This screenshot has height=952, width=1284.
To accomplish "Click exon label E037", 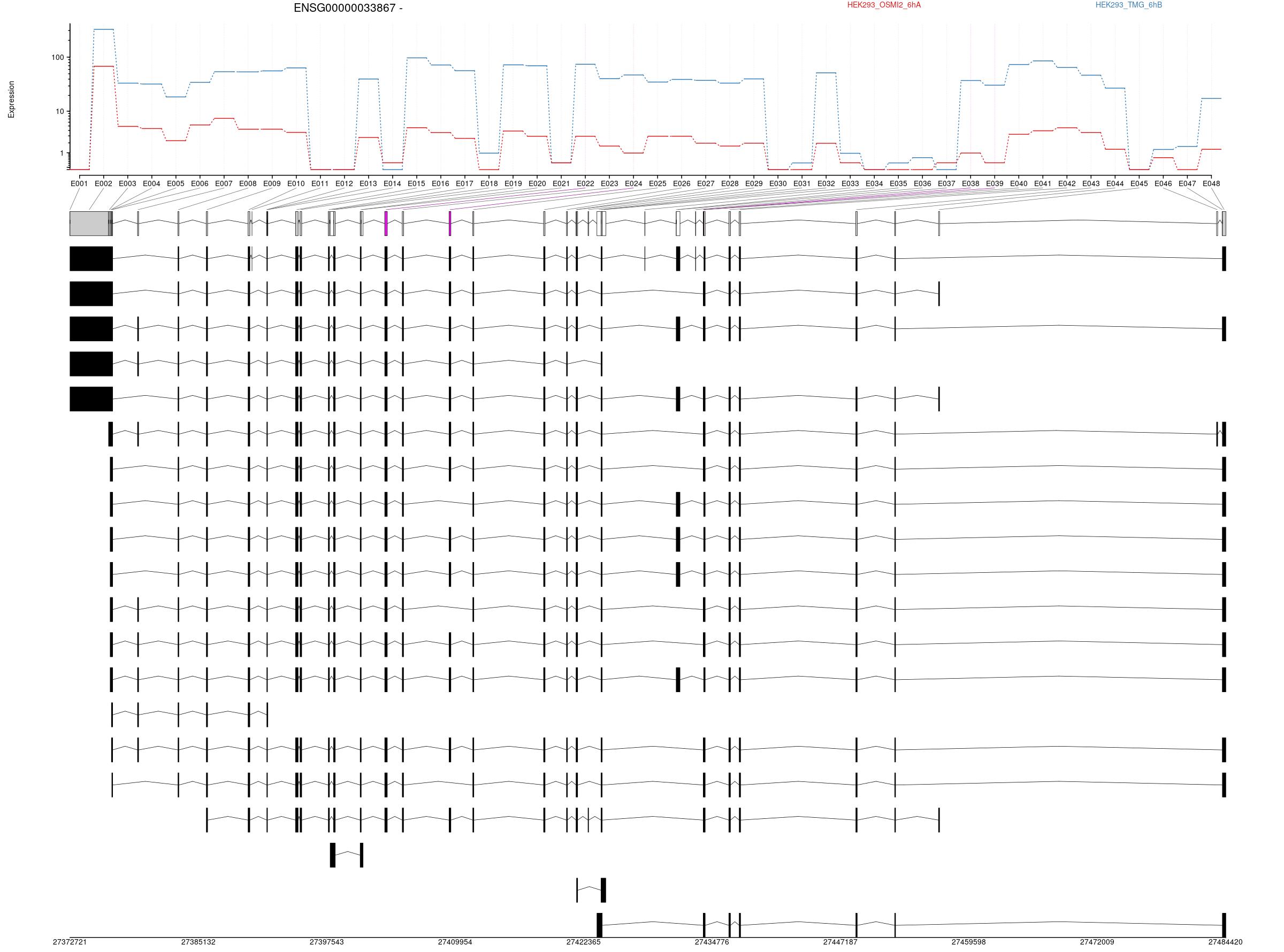I will [x=946, y=184].
